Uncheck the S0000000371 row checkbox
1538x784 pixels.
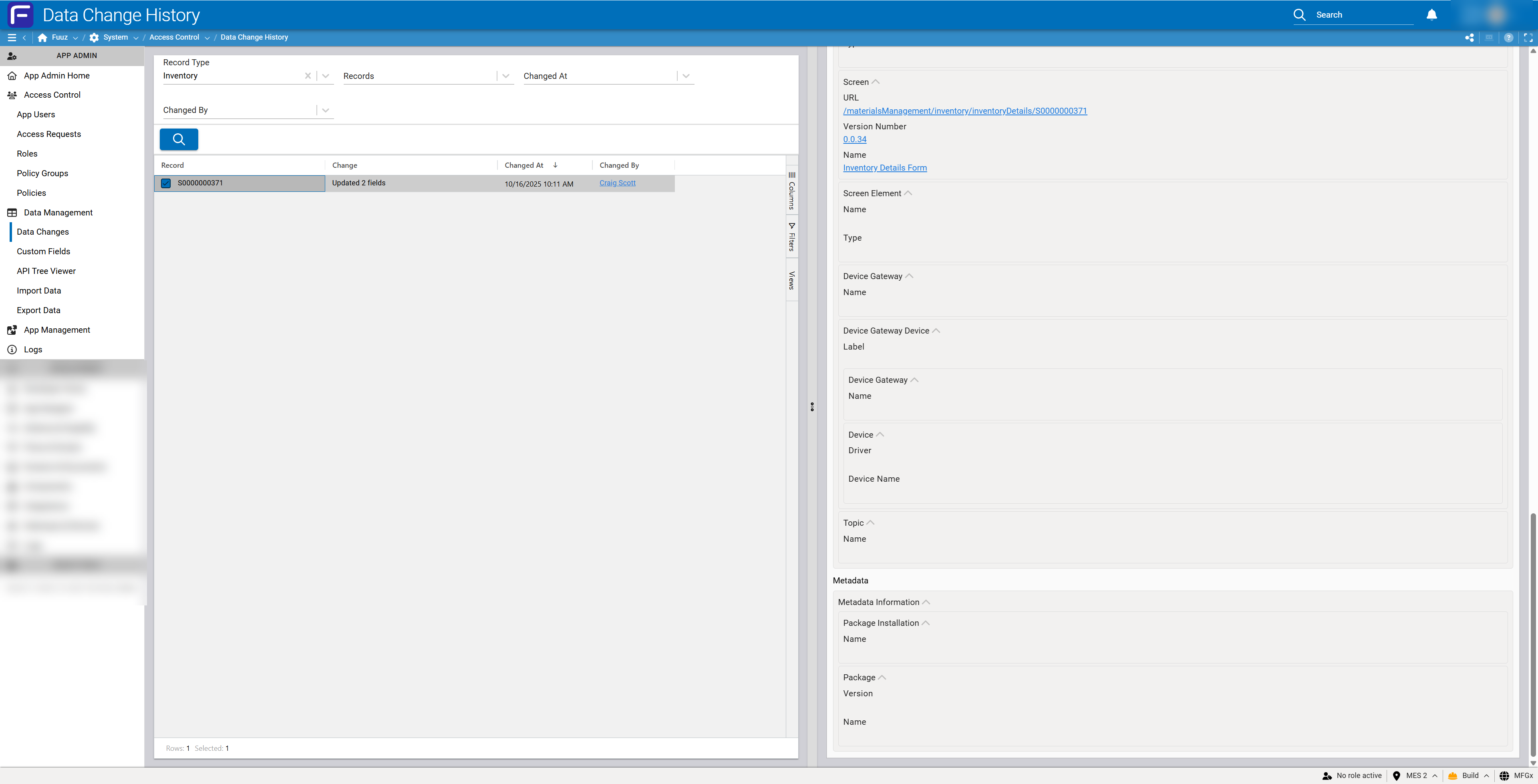click(x=166, y=183)
